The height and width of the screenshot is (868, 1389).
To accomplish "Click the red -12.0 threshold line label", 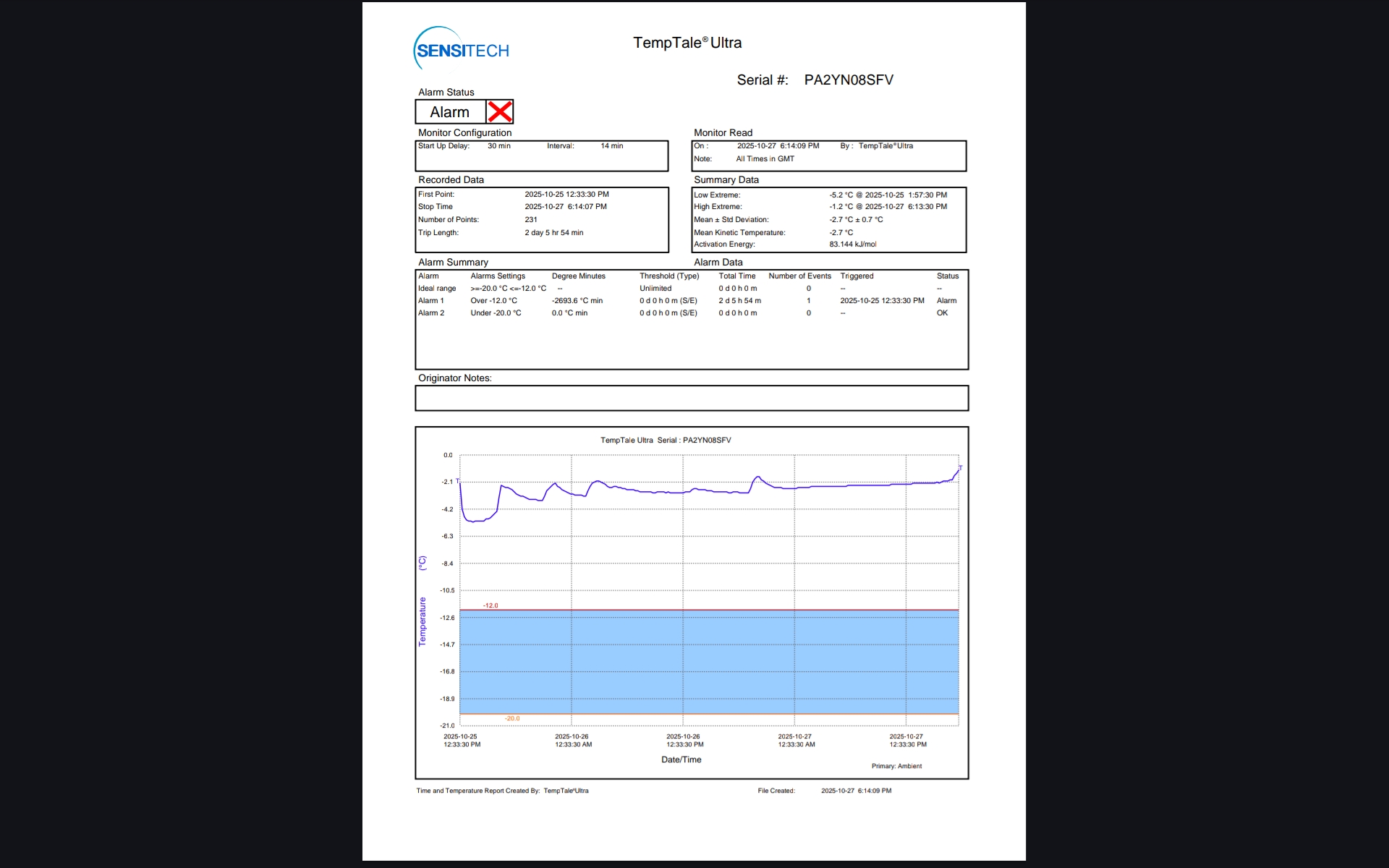I will pyautogui.click(x=490, y=605).
